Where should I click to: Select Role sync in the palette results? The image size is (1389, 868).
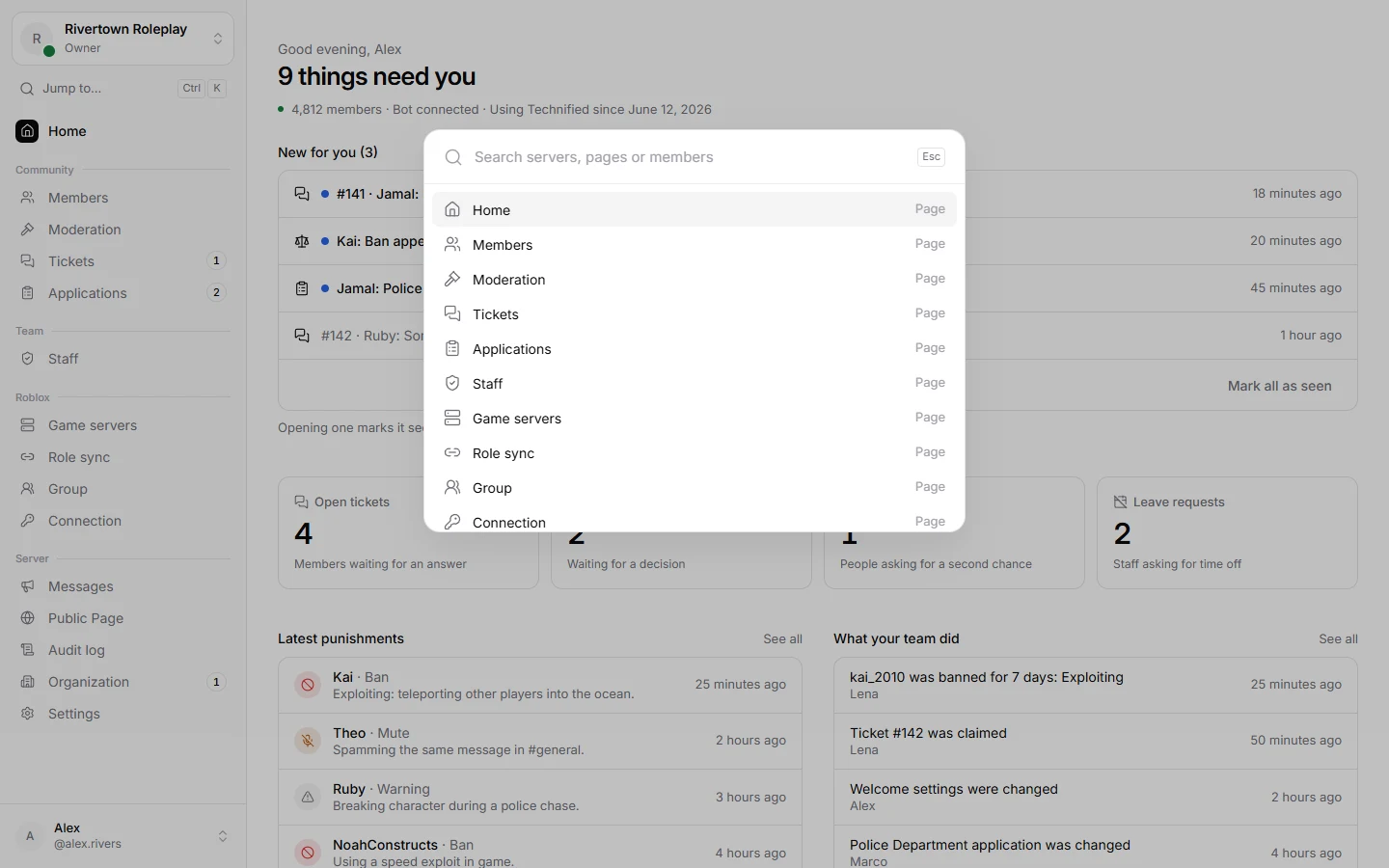click(694, 452)
